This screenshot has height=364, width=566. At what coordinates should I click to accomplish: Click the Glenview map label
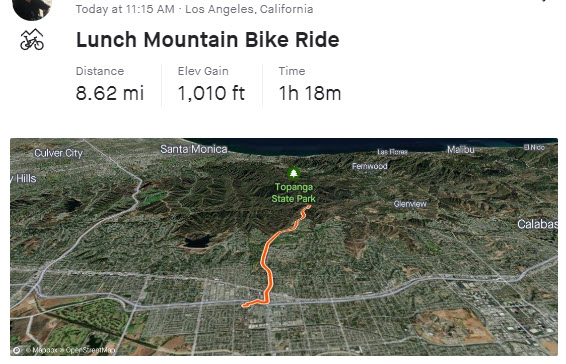tap(410, 204)
